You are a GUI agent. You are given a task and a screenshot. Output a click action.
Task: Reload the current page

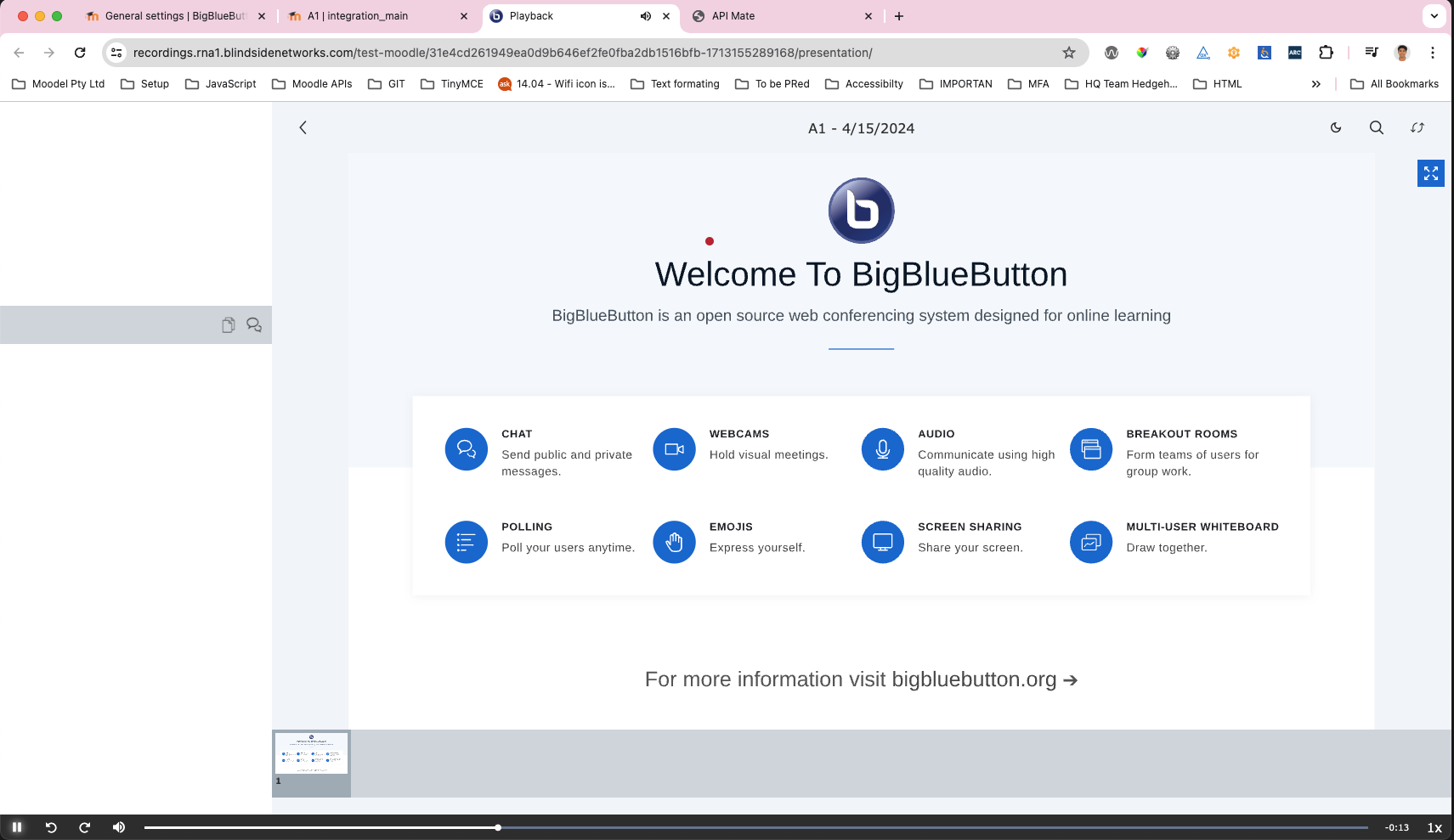click(x=80, y=53)
